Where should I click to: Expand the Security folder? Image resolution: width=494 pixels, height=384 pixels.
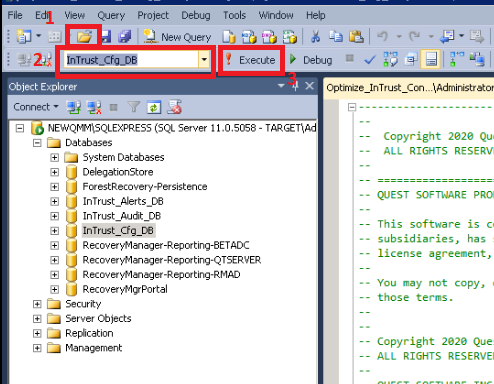click(x=37, y=304)
